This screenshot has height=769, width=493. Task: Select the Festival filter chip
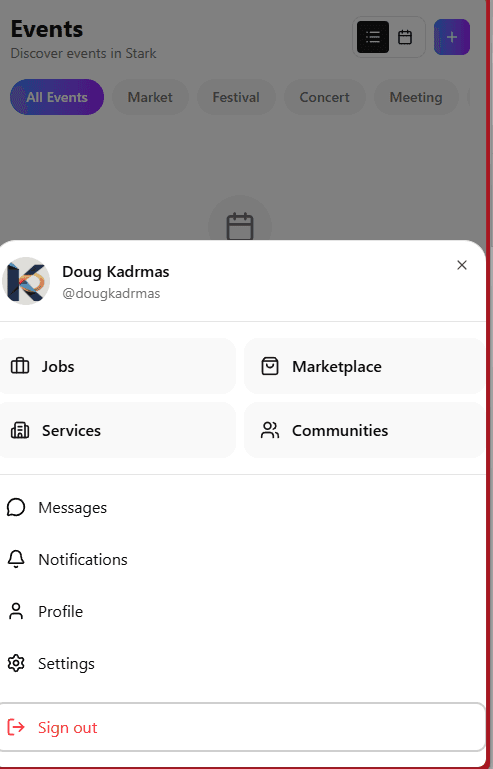point(236,97)
